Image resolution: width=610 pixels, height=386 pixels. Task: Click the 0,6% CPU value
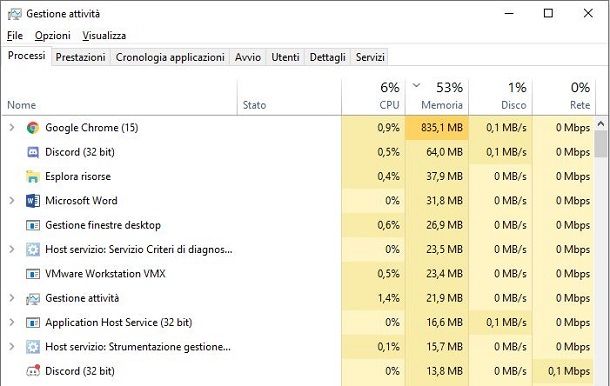click(x=388, y=225)
